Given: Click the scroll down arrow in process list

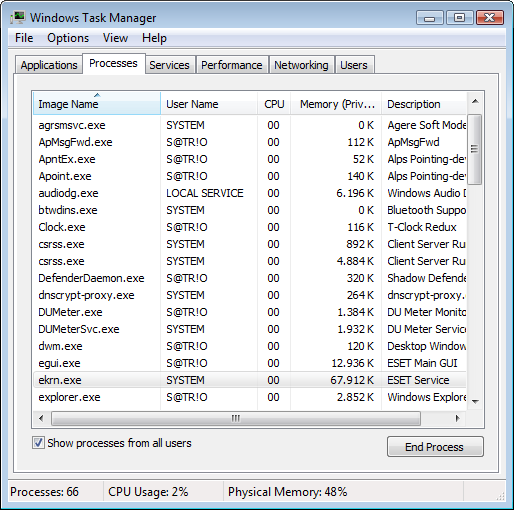Looking at the screenshot, I should 475,401.
